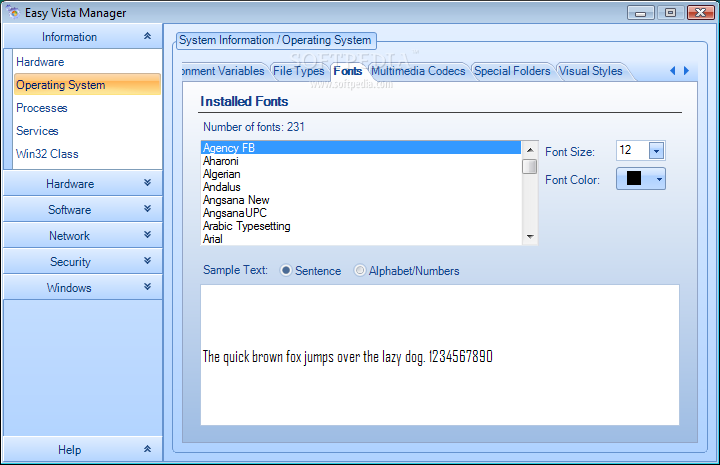Minimize the Easy Vista Manager window
This screenshot has width=720, height=465.
point(641,13)
